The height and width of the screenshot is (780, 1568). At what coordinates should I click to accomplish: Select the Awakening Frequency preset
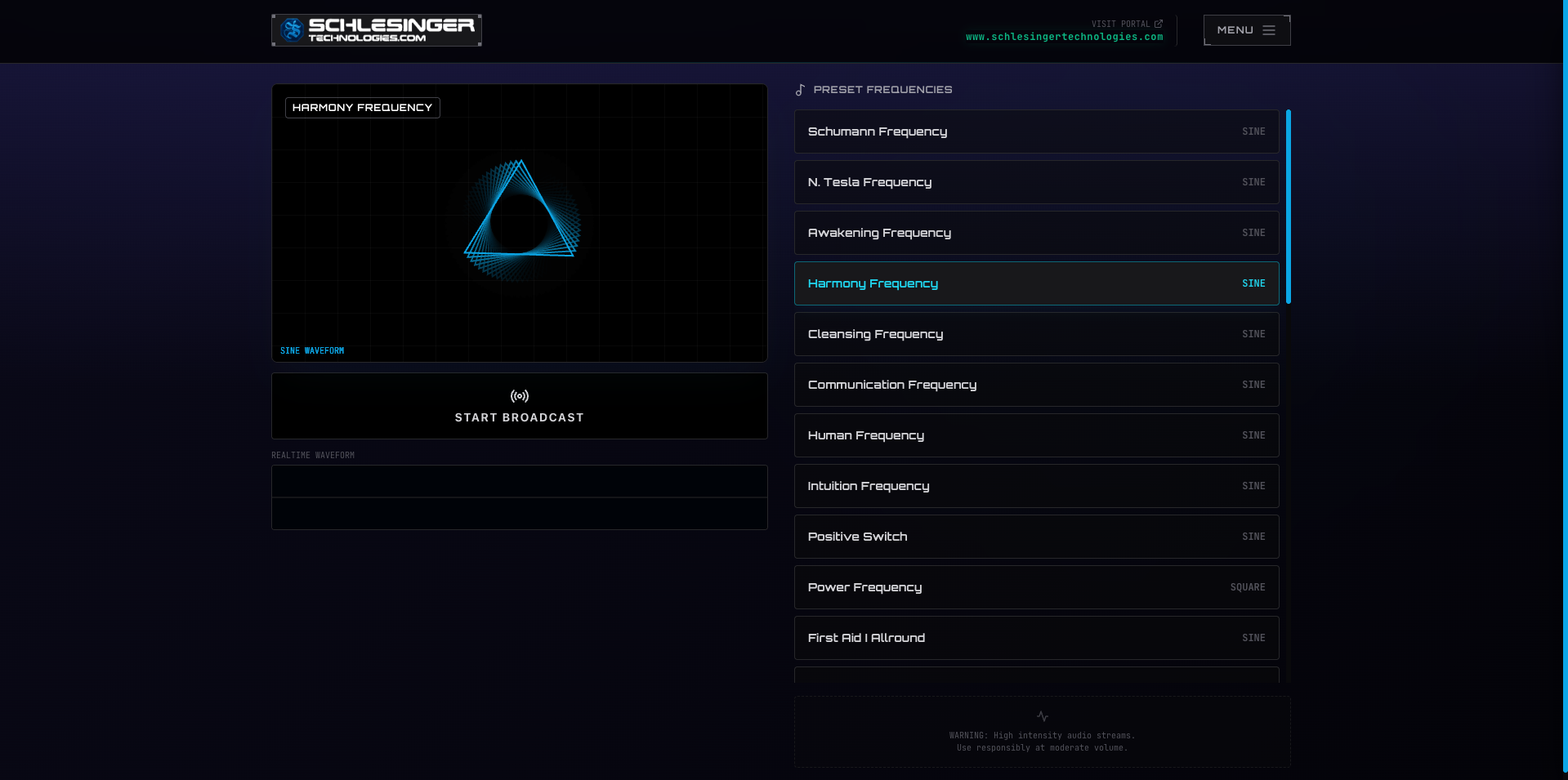tap(1036, 233)
